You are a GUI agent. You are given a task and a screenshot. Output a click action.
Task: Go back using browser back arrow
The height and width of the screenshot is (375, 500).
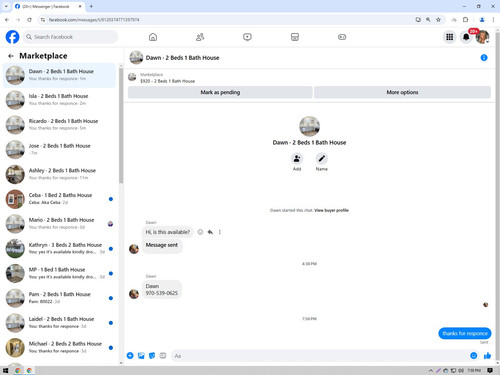click(x=7, y=20)
